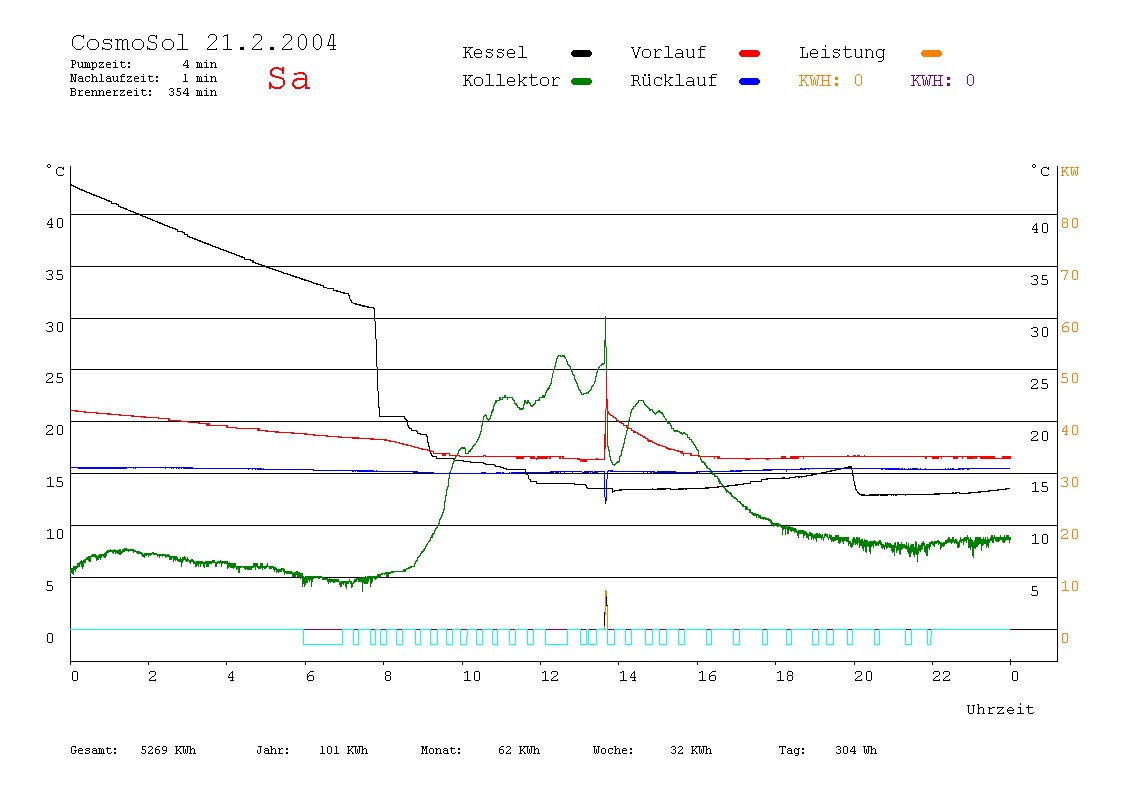This screenshot has height=812, width=1148.
Task: Select the blue Rücklauf legend swatch
Action: pos(750,81)
